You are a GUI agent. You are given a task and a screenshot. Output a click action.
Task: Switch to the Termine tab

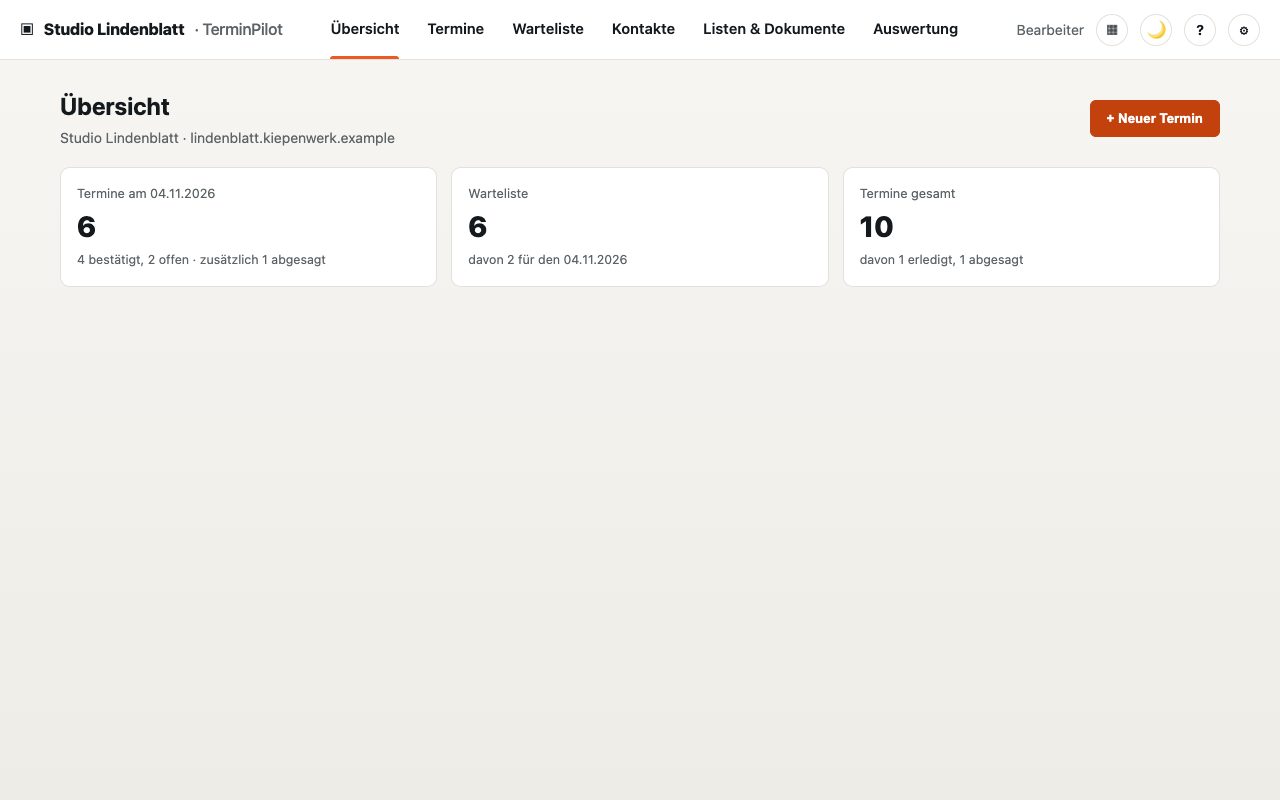pos(456,29)
